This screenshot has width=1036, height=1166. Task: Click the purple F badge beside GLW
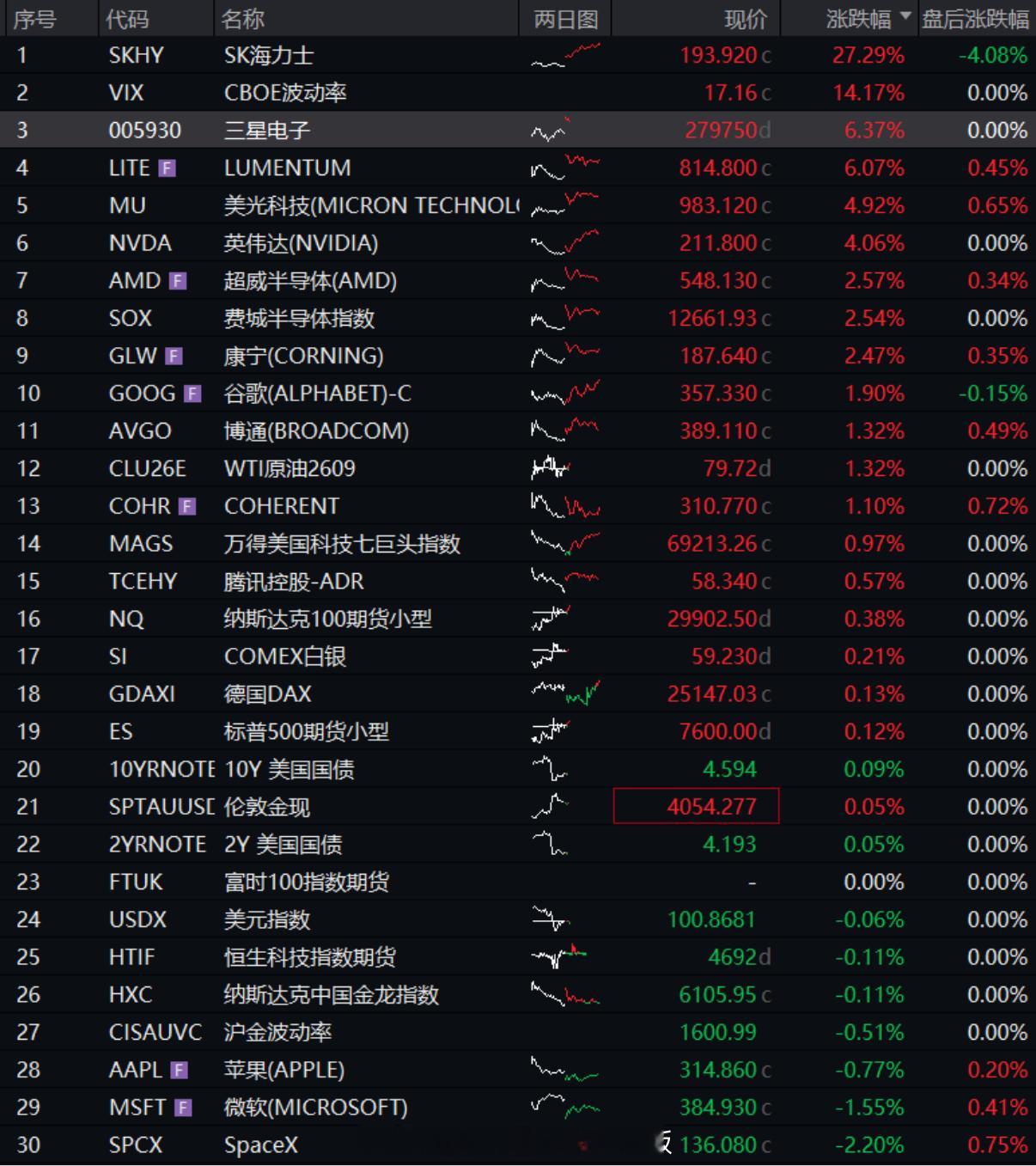tap(174, 357)
